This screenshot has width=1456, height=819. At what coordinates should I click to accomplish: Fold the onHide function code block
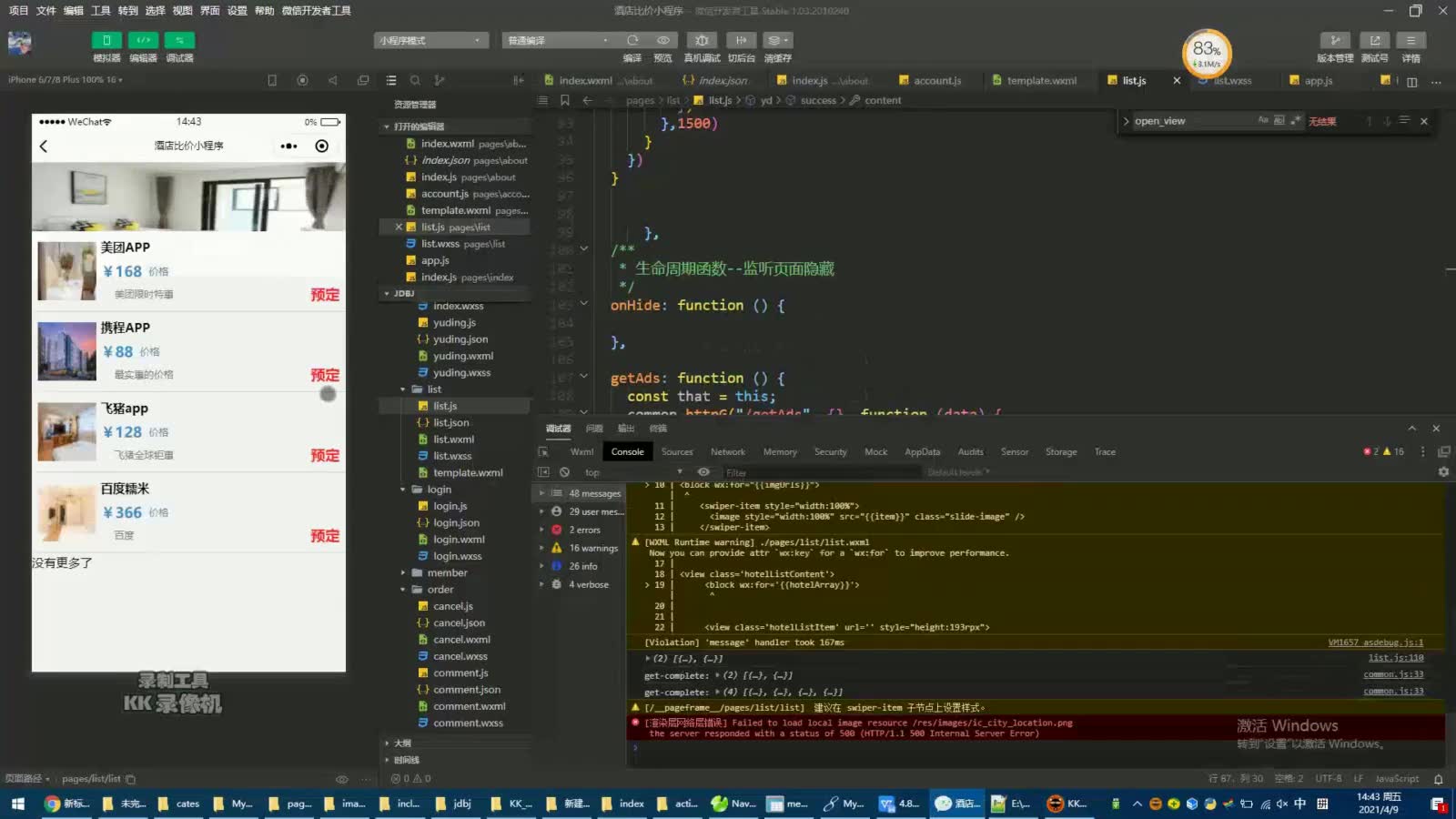click(x=584, y=304)
